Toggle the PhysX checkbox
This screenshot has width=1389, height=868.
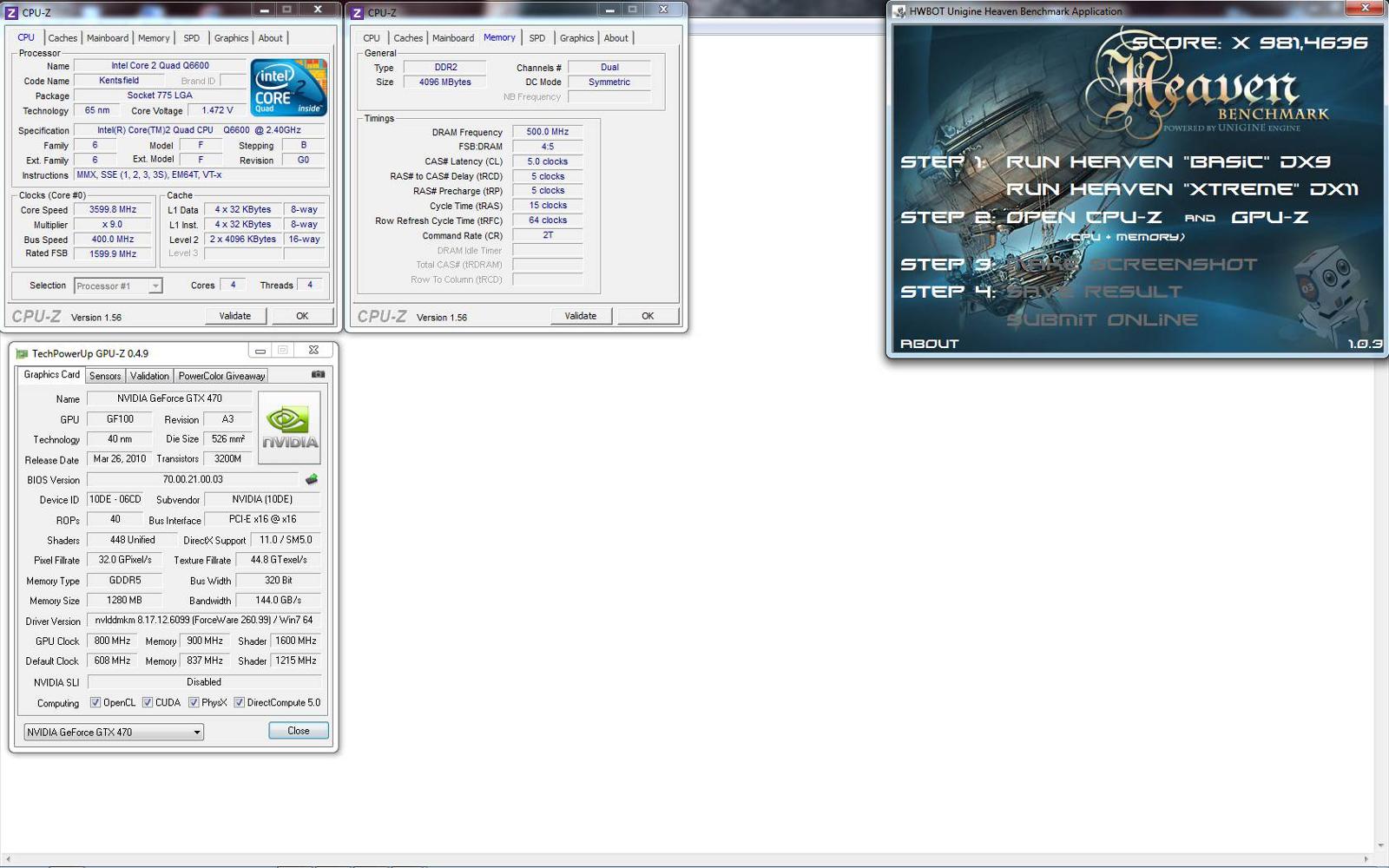(194, 703)
